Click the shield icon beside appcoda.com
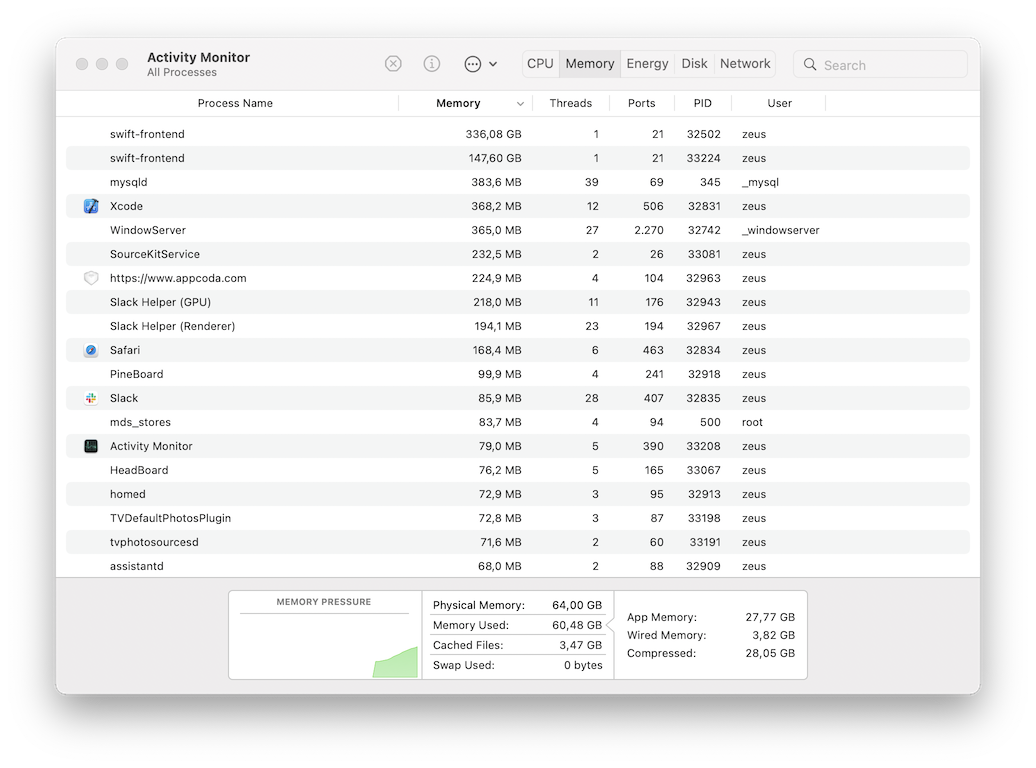The width and height of the screenshot is (1036, 768). click(x=91, y=278)
